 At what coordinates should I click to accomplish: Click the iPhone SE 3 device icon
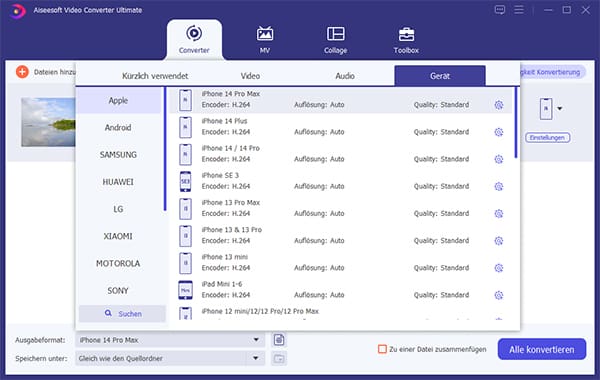(186, 181)
